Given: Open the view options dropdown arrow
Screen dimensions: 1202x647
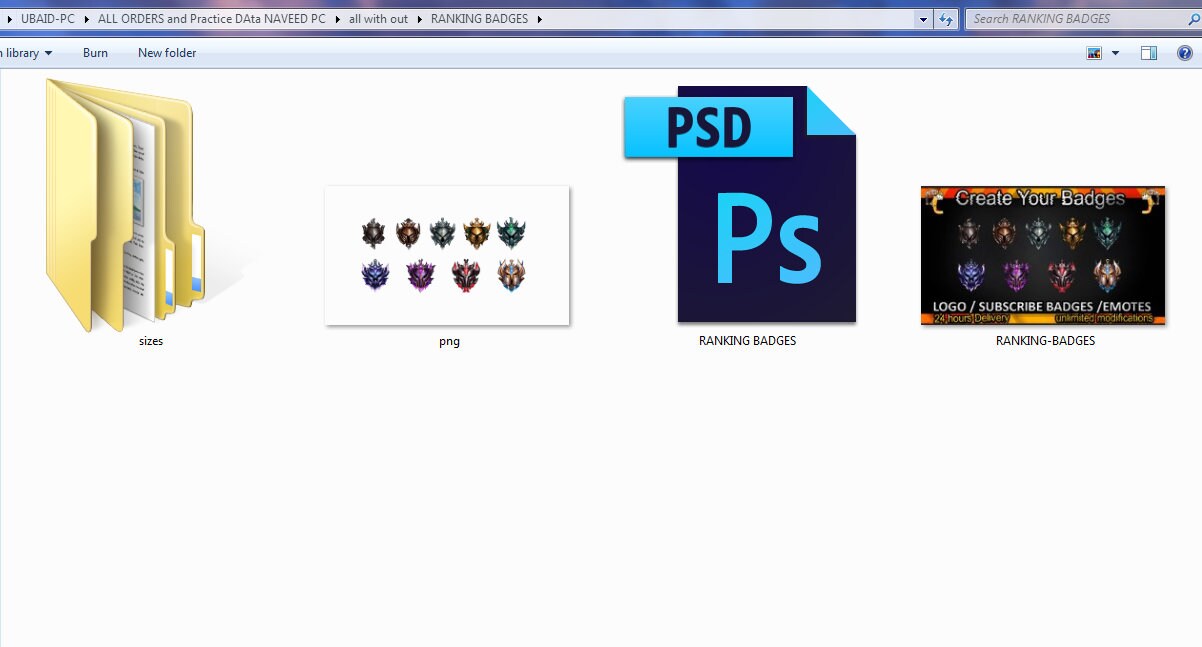Looking at the screenshot, I should click(x=1115, y=53).
